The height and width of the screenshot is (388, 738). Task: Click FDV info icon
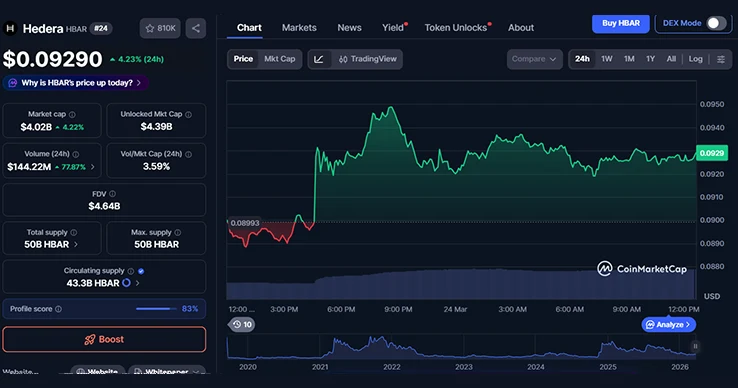[x=112, y=194]
